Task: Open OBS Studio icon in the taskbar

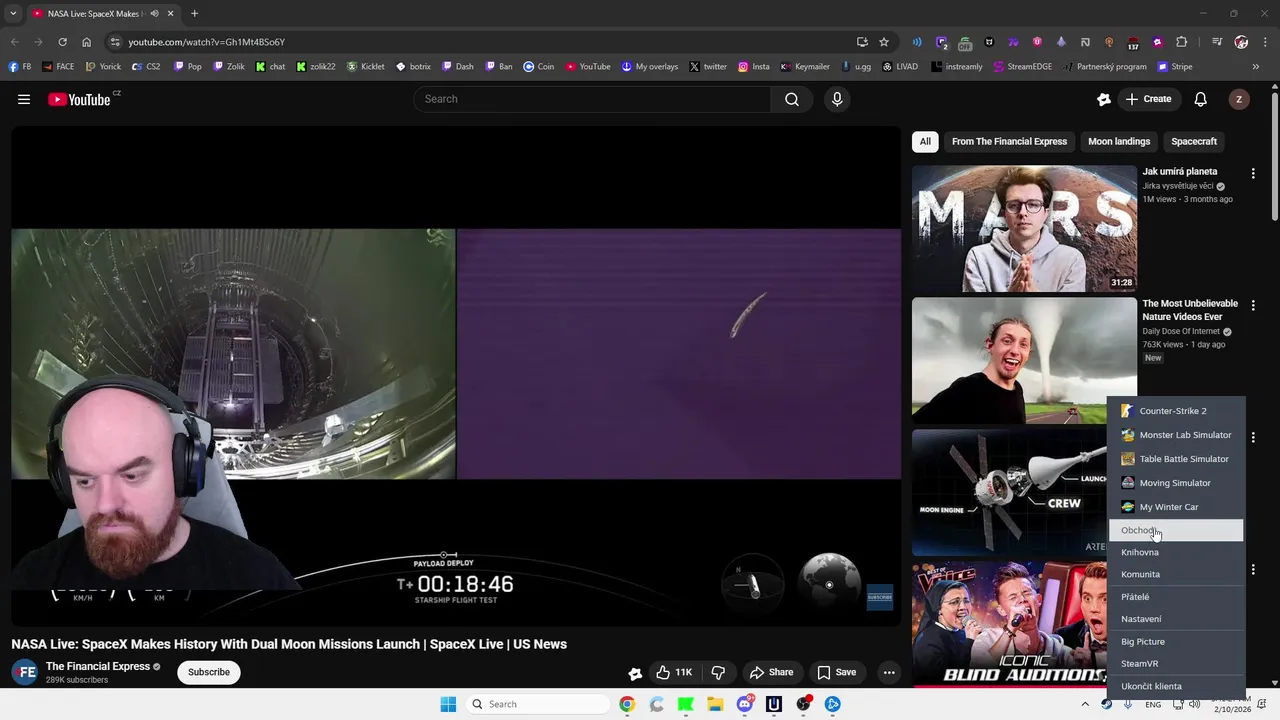Action: tap(803, 704)
